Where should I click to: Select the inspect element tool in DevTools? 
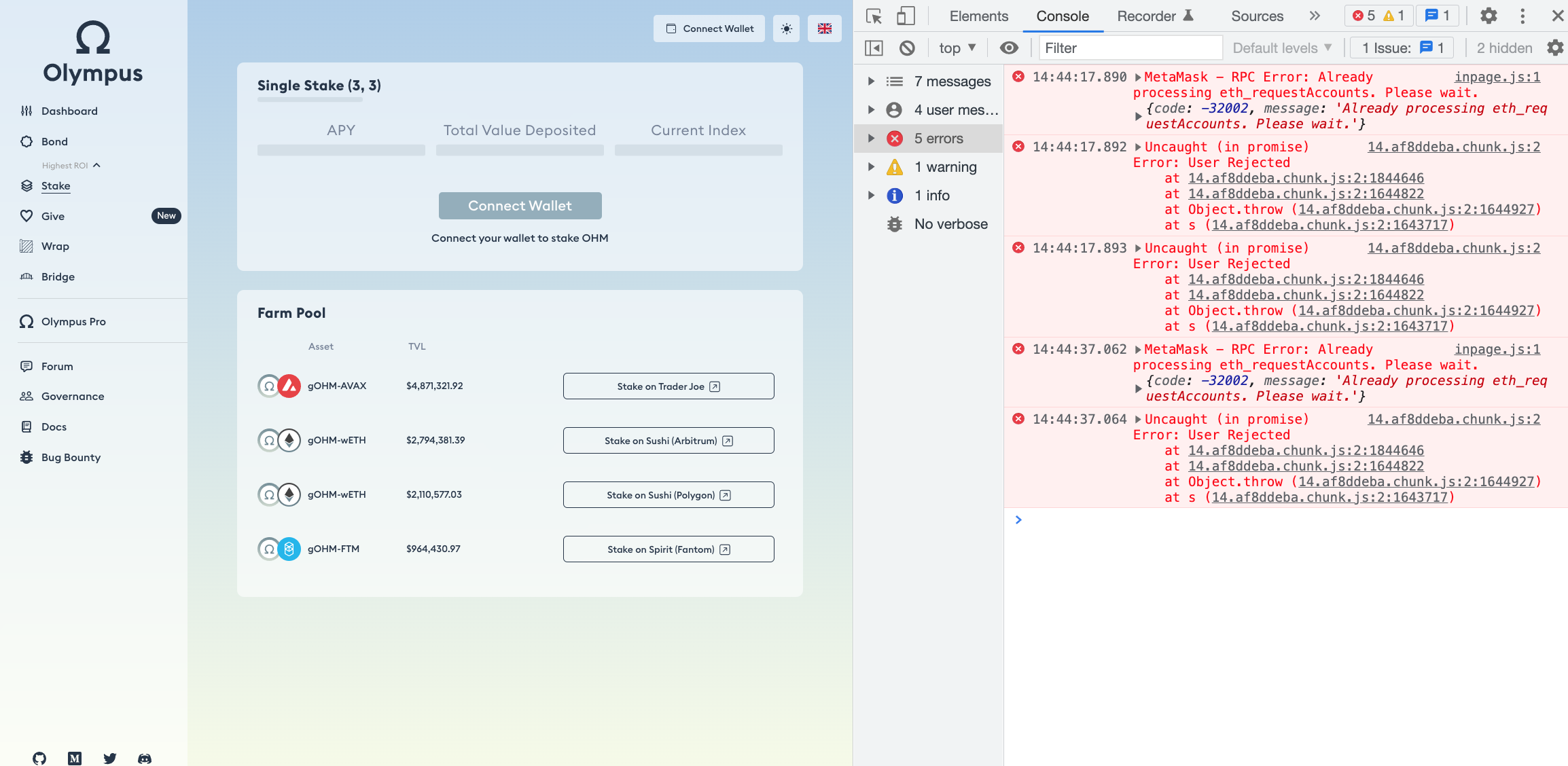(874, 16)
